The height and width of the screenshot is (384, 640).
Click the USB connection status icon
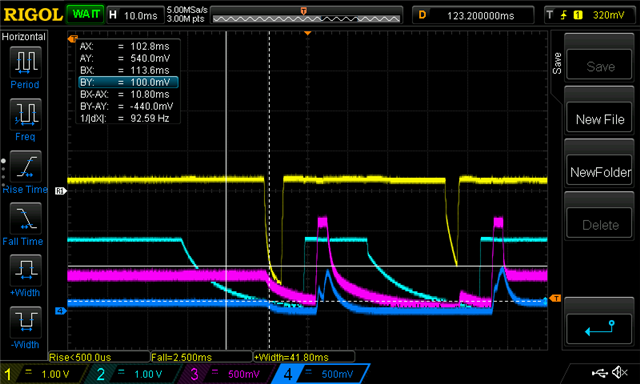600,372
